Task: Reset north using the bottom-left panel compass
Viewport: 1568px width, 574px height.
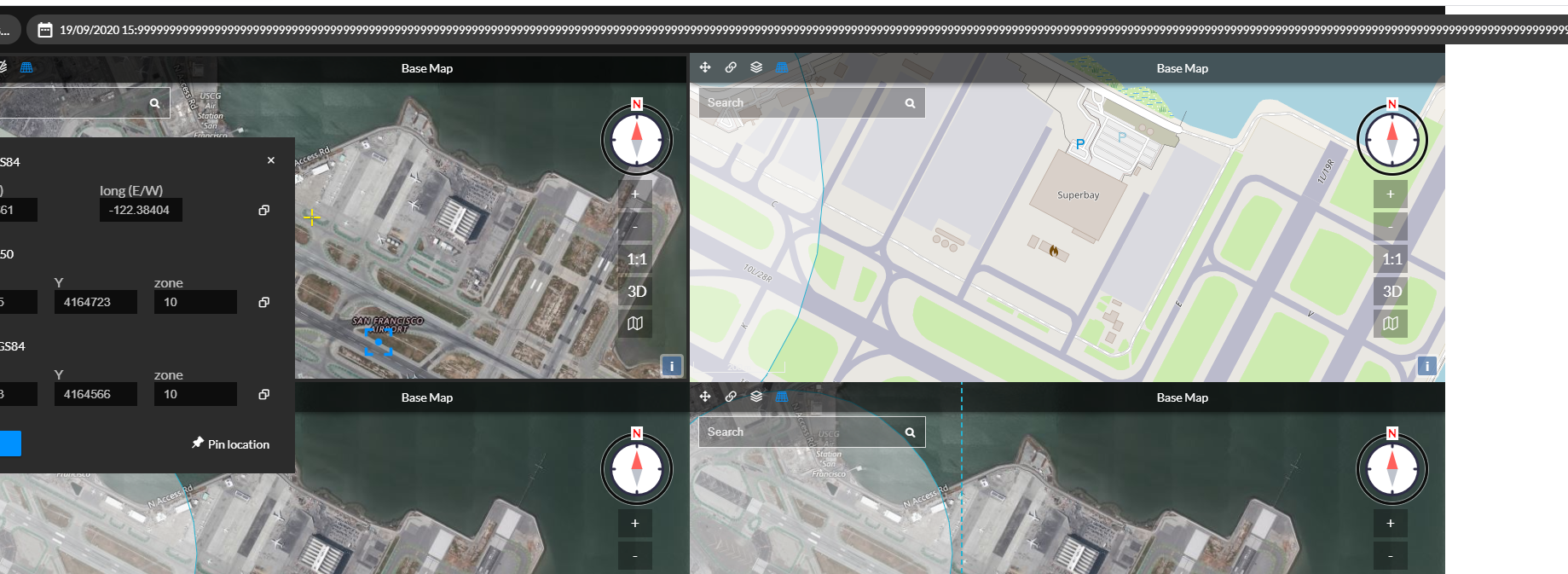Action: 636,468
